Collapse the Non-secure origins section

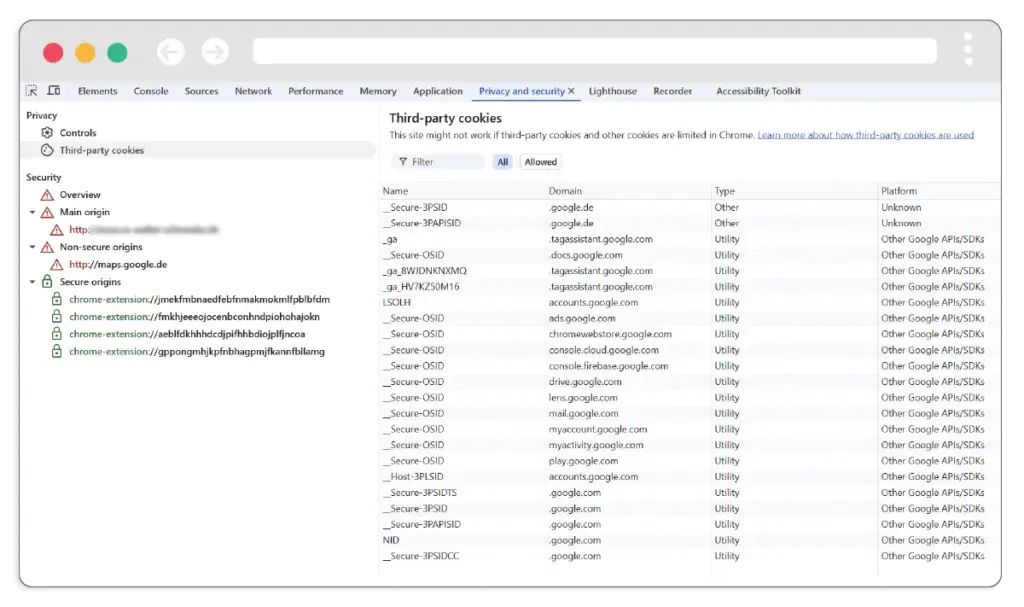[x=32, y=247]
